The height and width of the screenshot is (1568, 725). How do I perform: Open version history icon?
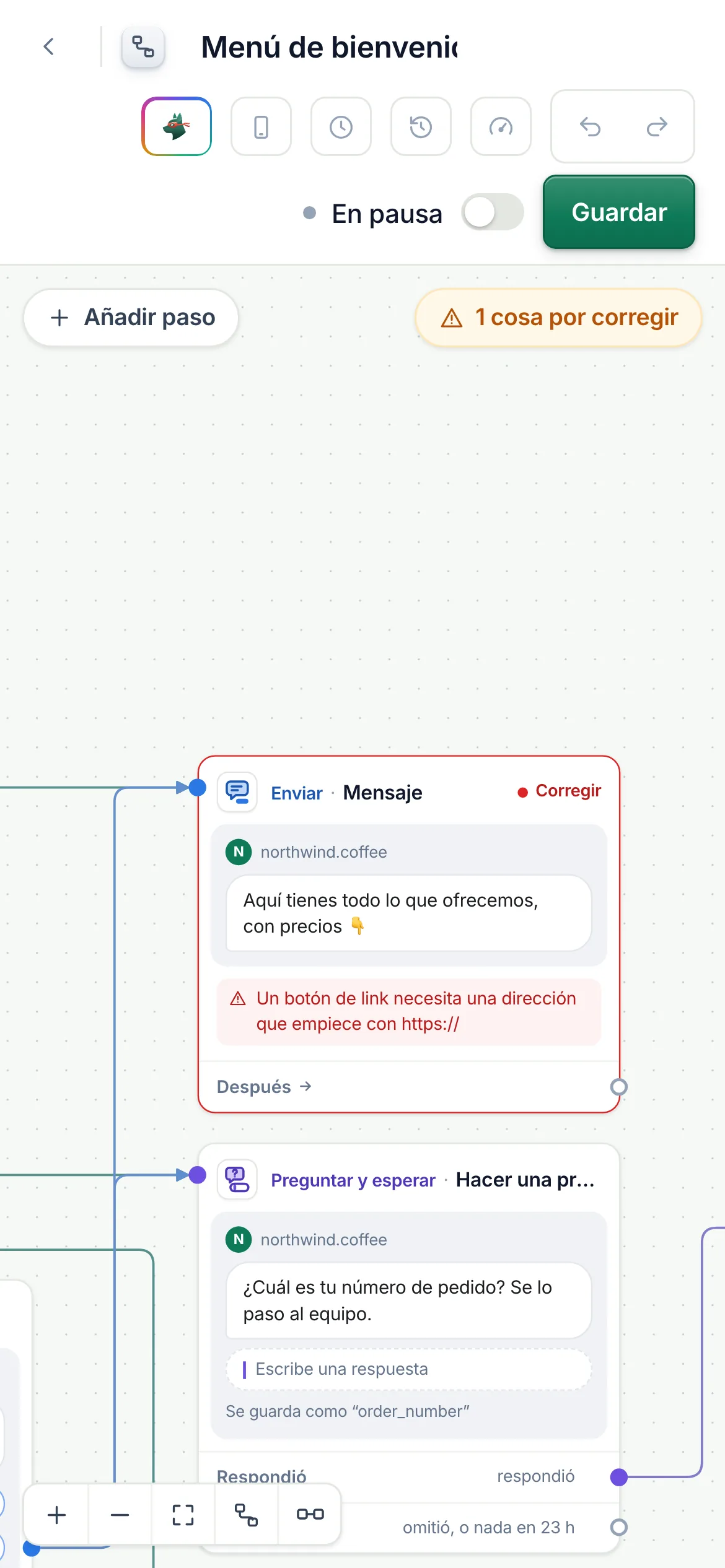421,126
